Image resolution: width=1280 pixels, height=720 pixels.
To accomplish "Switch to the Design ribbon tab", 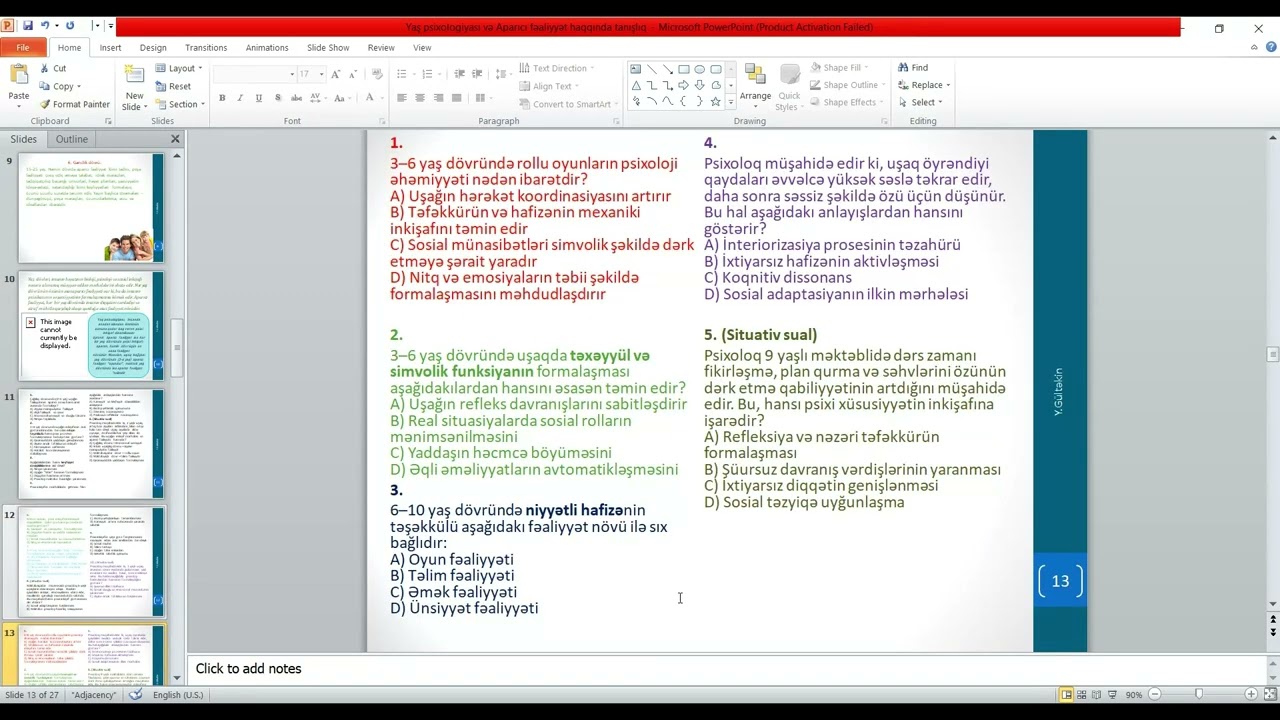I will click(x=153, y=47).
